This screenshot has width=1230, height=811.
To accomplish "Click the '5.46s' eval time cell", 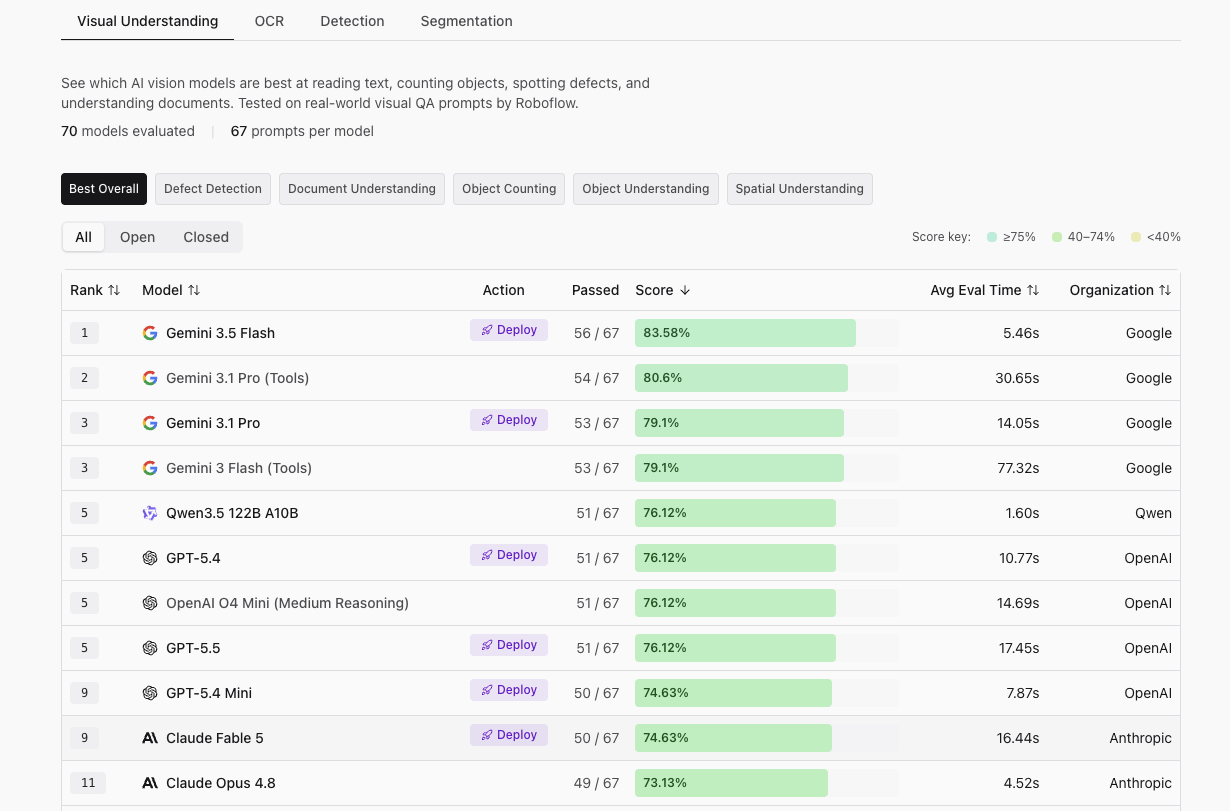I will pos(1021,333).
